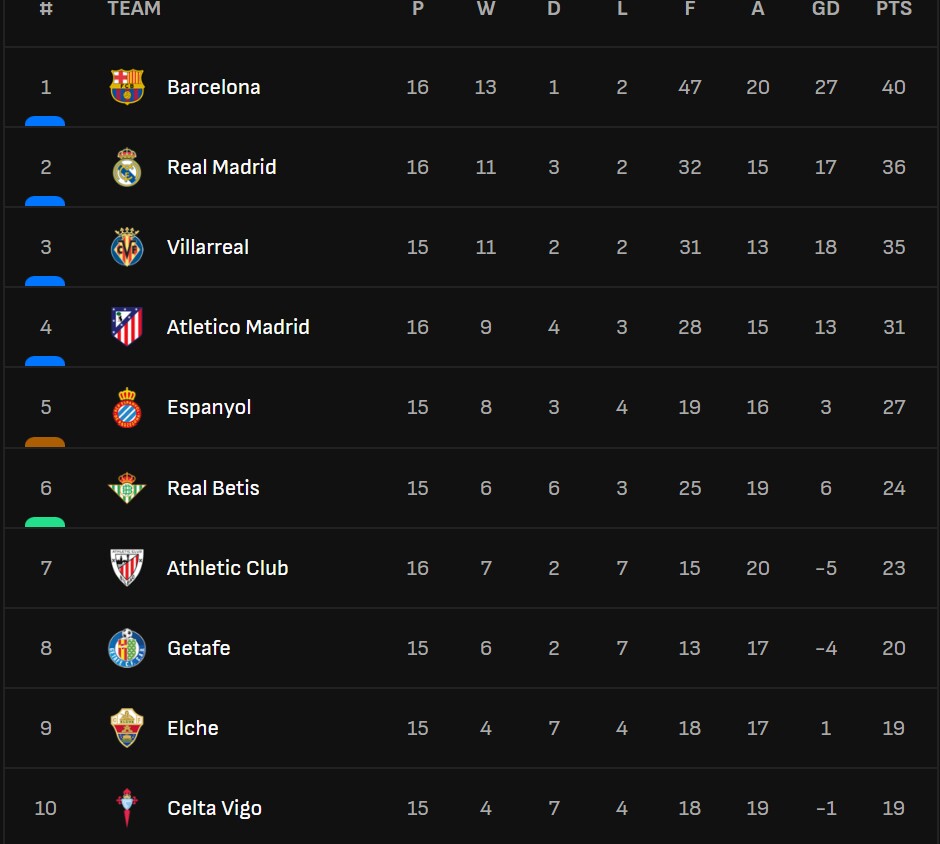This screenshot has width=940, height=844.
Task: Click the Celta Vigo club crest
Action: coord(127,808)
